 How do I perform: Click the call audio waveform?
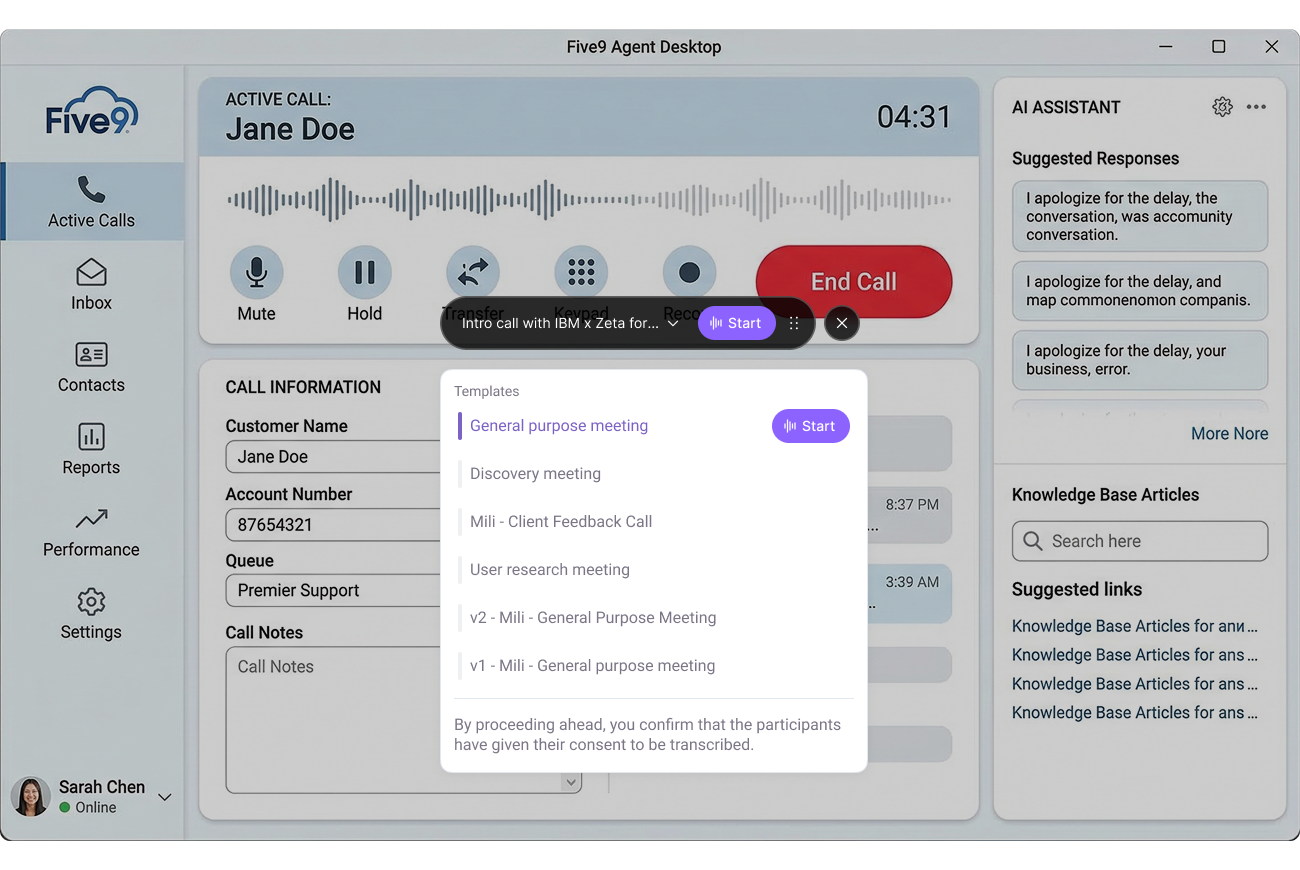point(589,199)
